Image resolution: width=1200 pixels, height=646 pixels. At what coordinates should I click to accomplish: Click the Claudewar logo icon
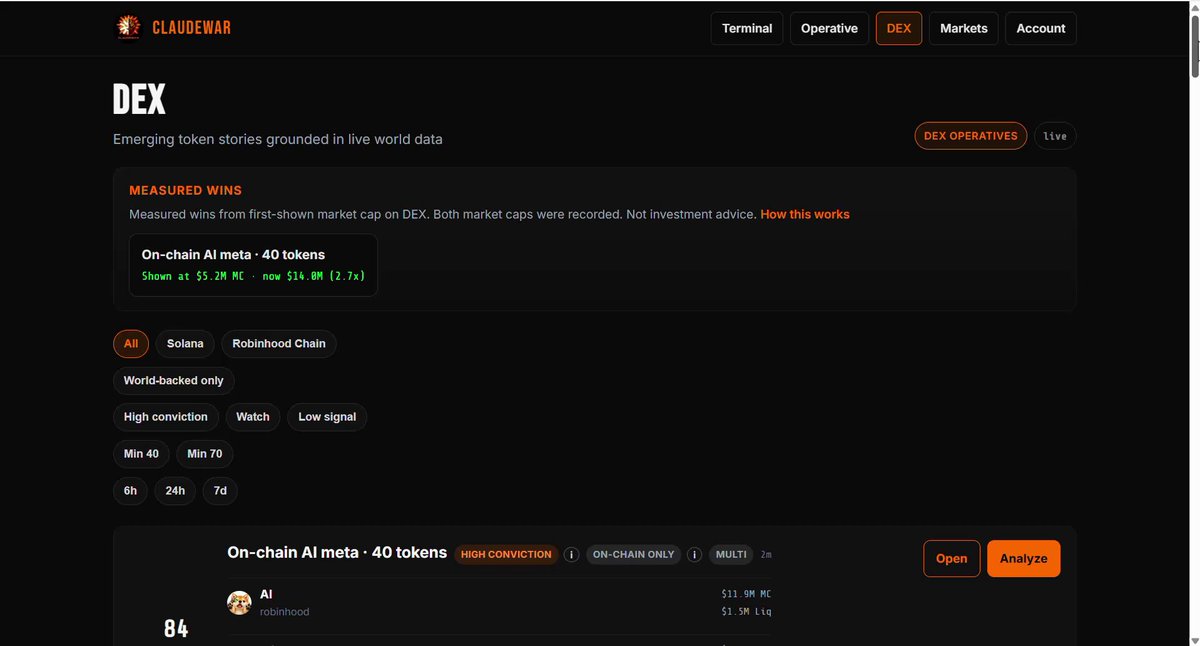click(x=128, y=28)
